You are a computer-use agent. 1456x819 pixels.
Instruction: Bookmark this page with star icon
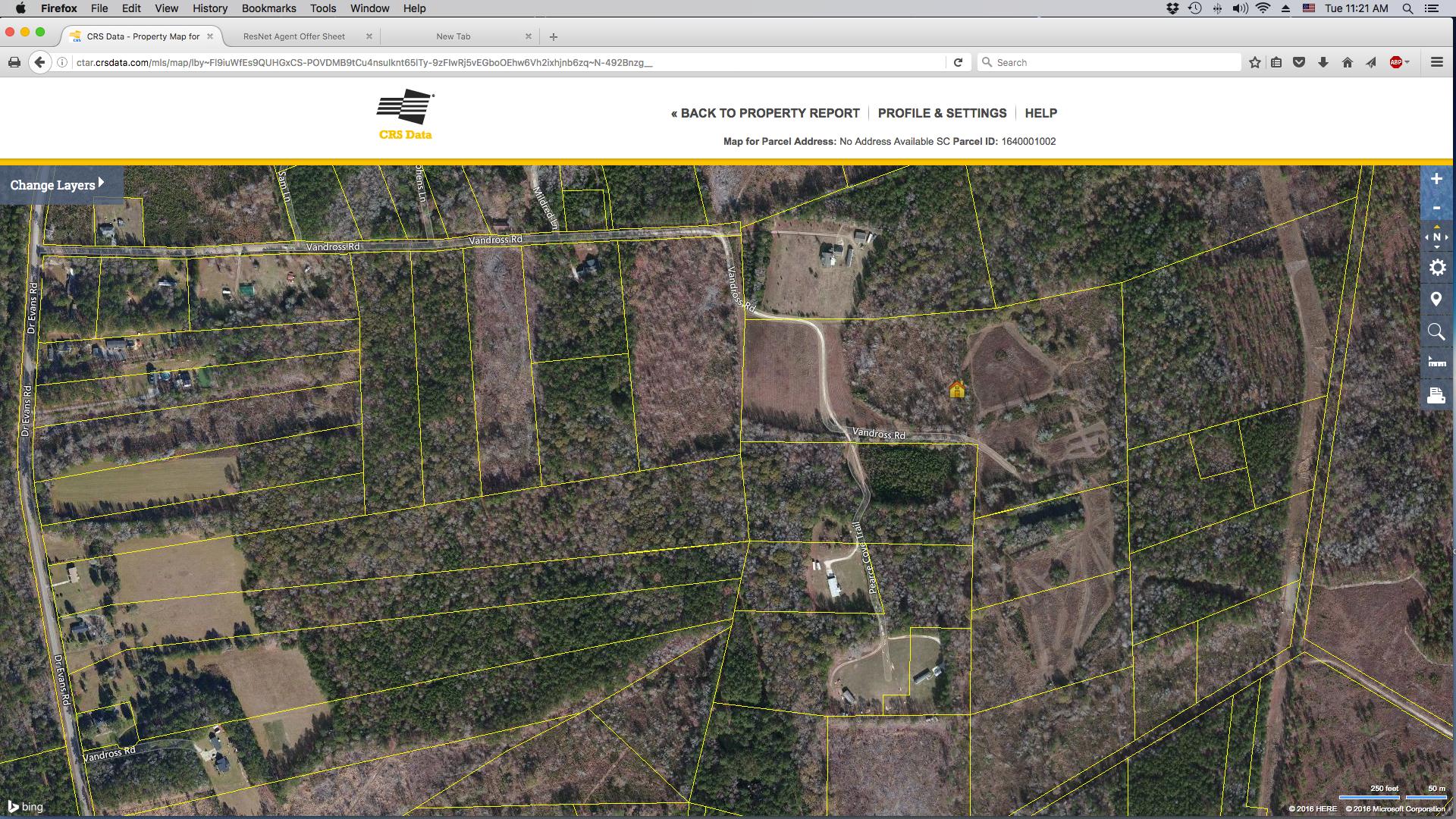point(1255,62)
